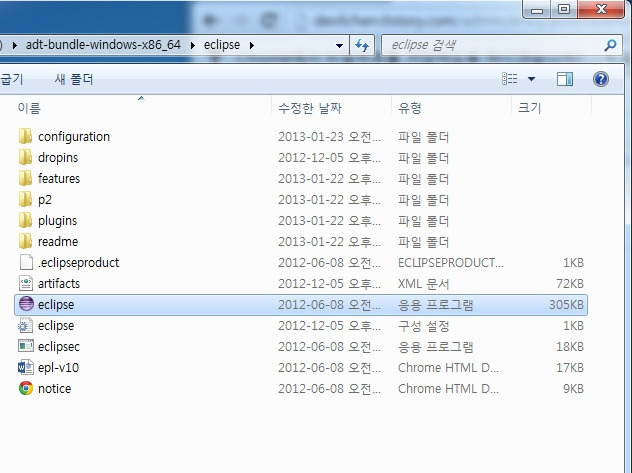Select the notice file name
Screen dimensions: 632x473
(x=54, y=388)
